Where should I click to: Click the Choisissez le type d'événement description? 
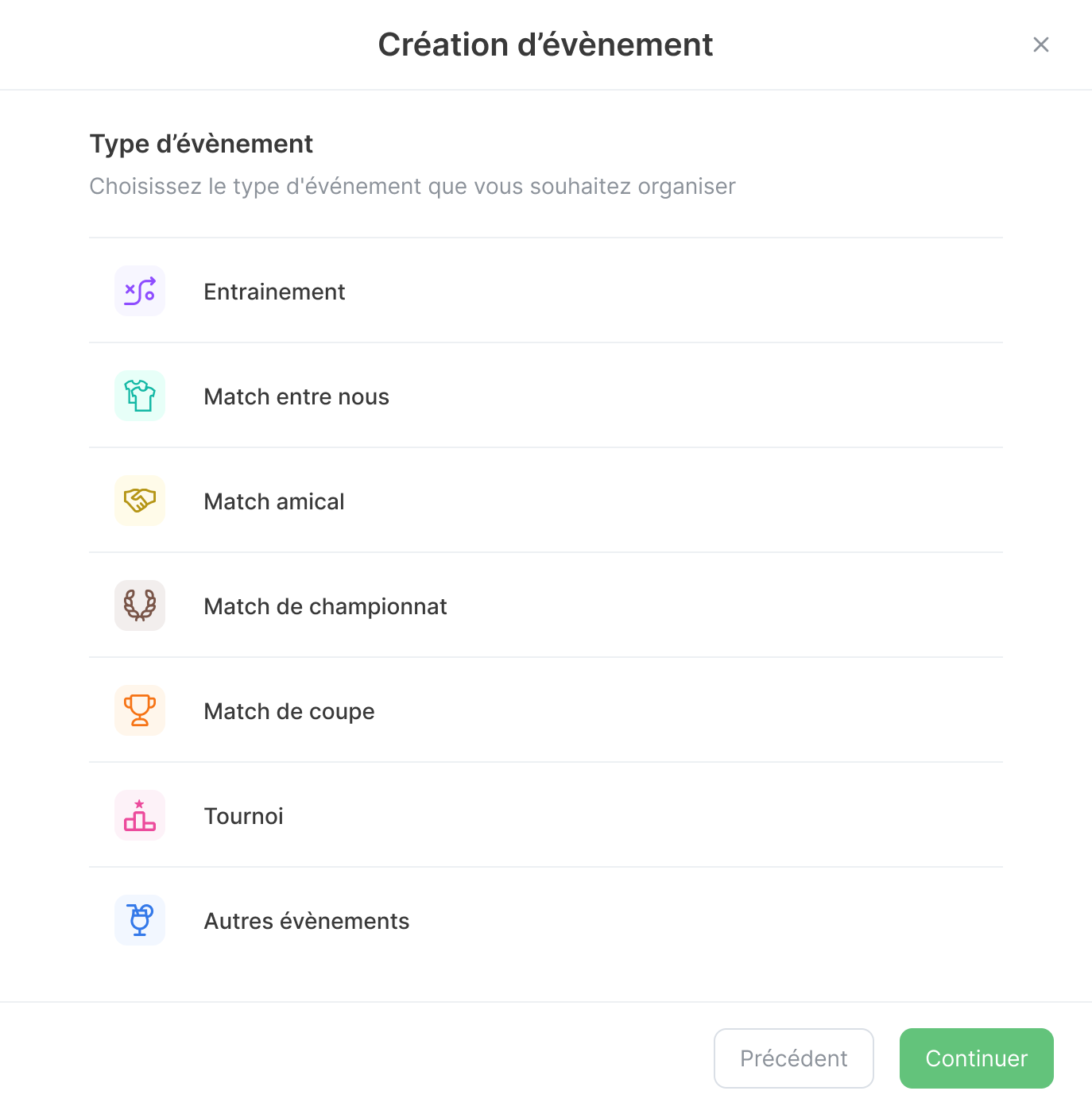(x=412, y=186)
